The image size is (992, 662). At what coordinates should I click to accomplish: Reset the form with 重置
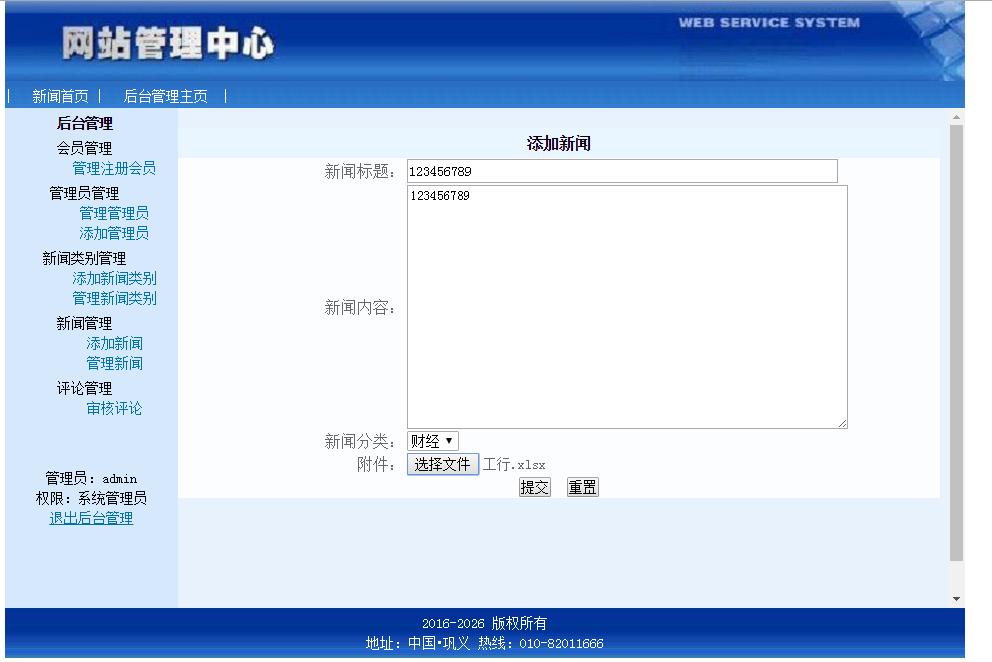click(x=581, y=486)
